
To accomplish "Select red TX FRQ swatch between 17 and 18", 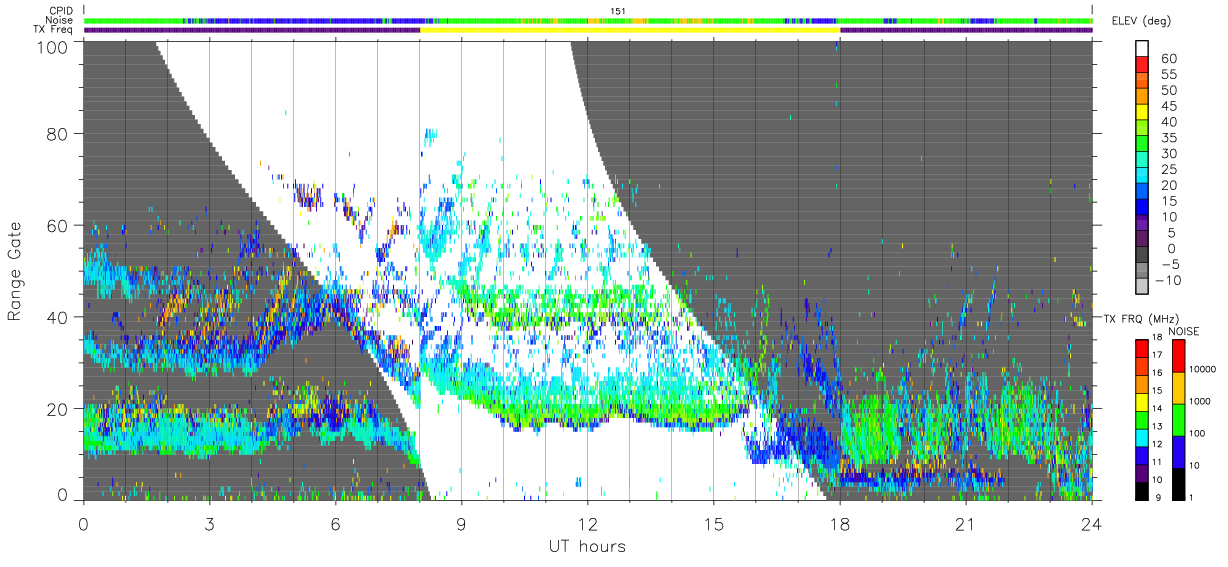I will tap(1143, 347).
